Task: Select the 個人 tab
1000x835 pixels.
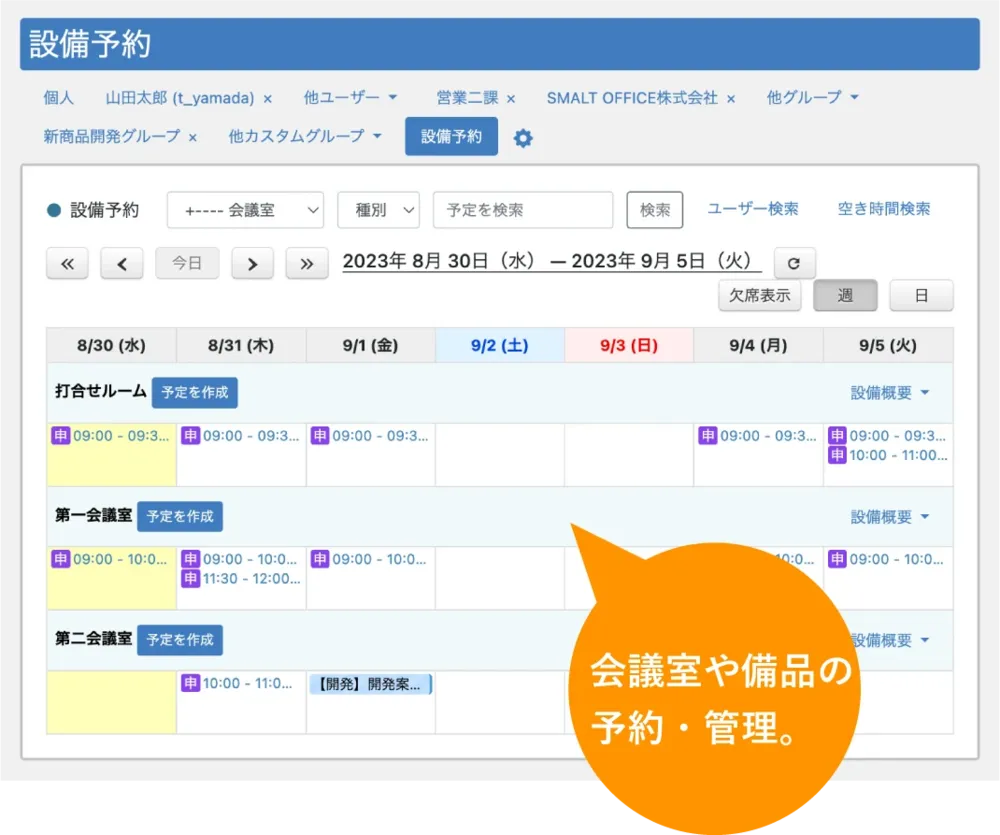Action: click(59, 98)
